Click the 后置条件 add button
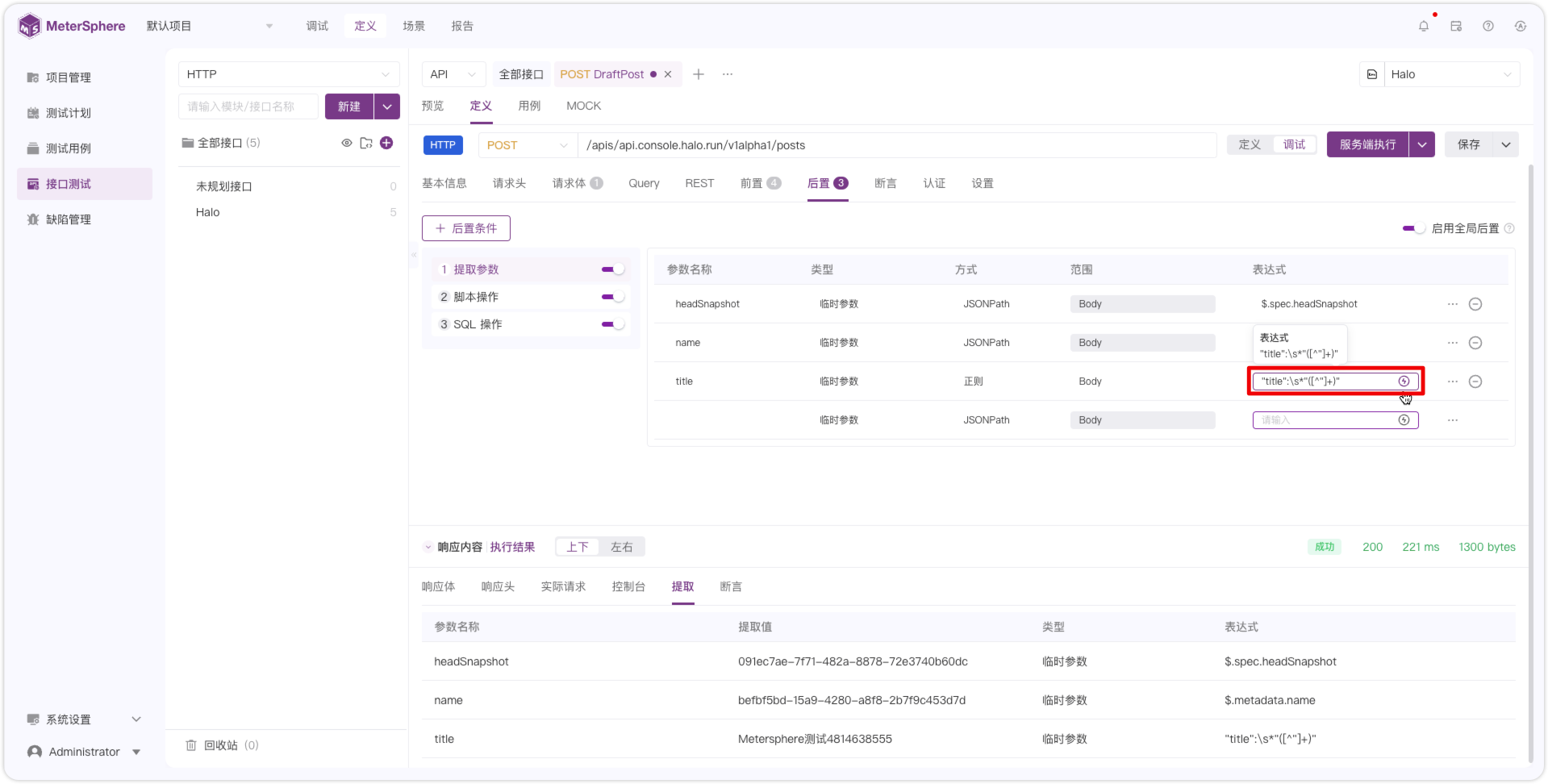Image resolution: width=1548 pixels, height=784 pixels. coord(466,228)
